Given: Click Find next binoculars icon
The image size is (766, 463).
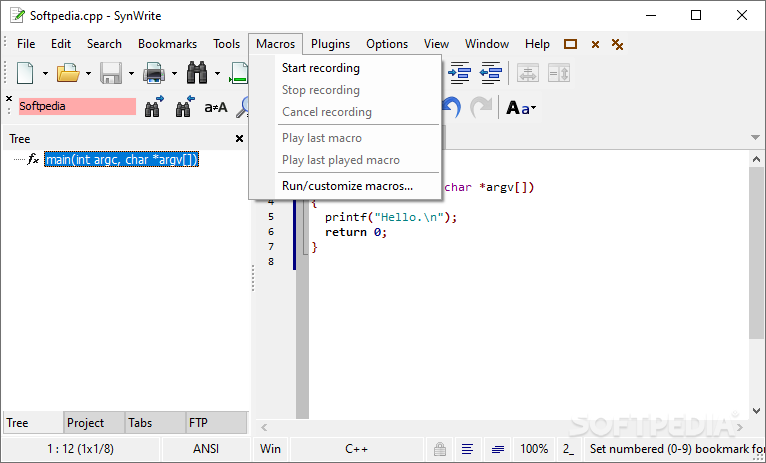Looking at the screenshot, I should pos(154,106).
